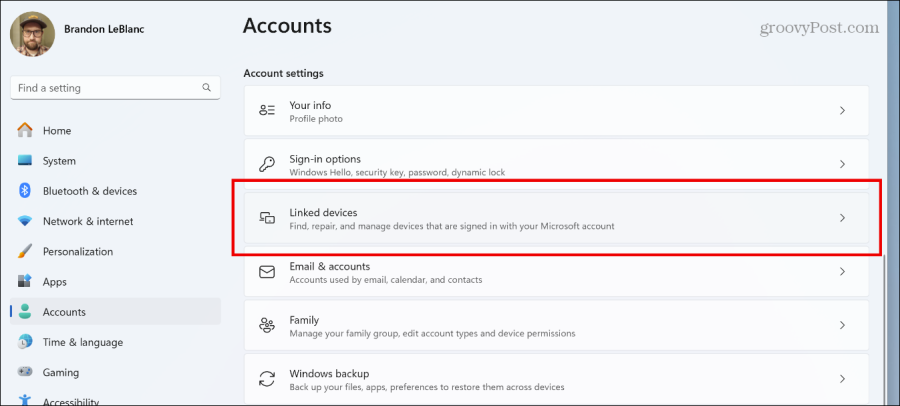900x406 pixels.
Task: Open Family title
Action: [304, 320]
